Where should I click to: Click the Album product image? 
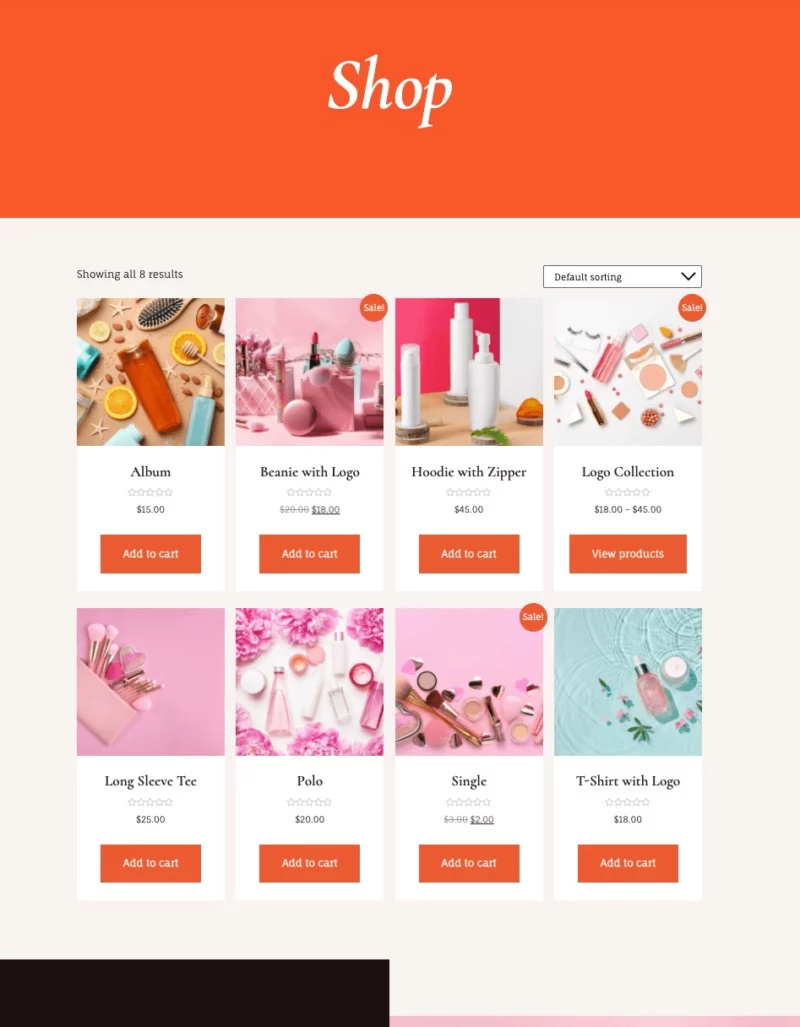(151, 372)
